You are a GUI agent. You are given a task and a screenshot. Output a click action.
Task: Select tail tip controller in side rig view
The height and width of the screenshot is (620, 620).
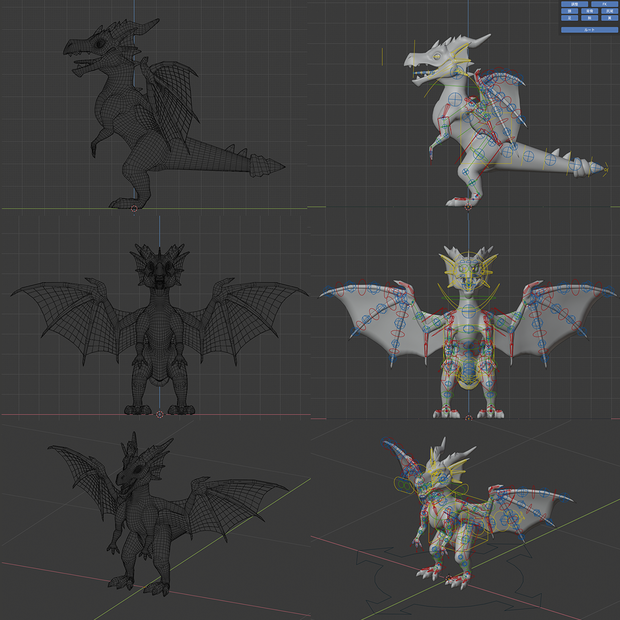(605, 169)
